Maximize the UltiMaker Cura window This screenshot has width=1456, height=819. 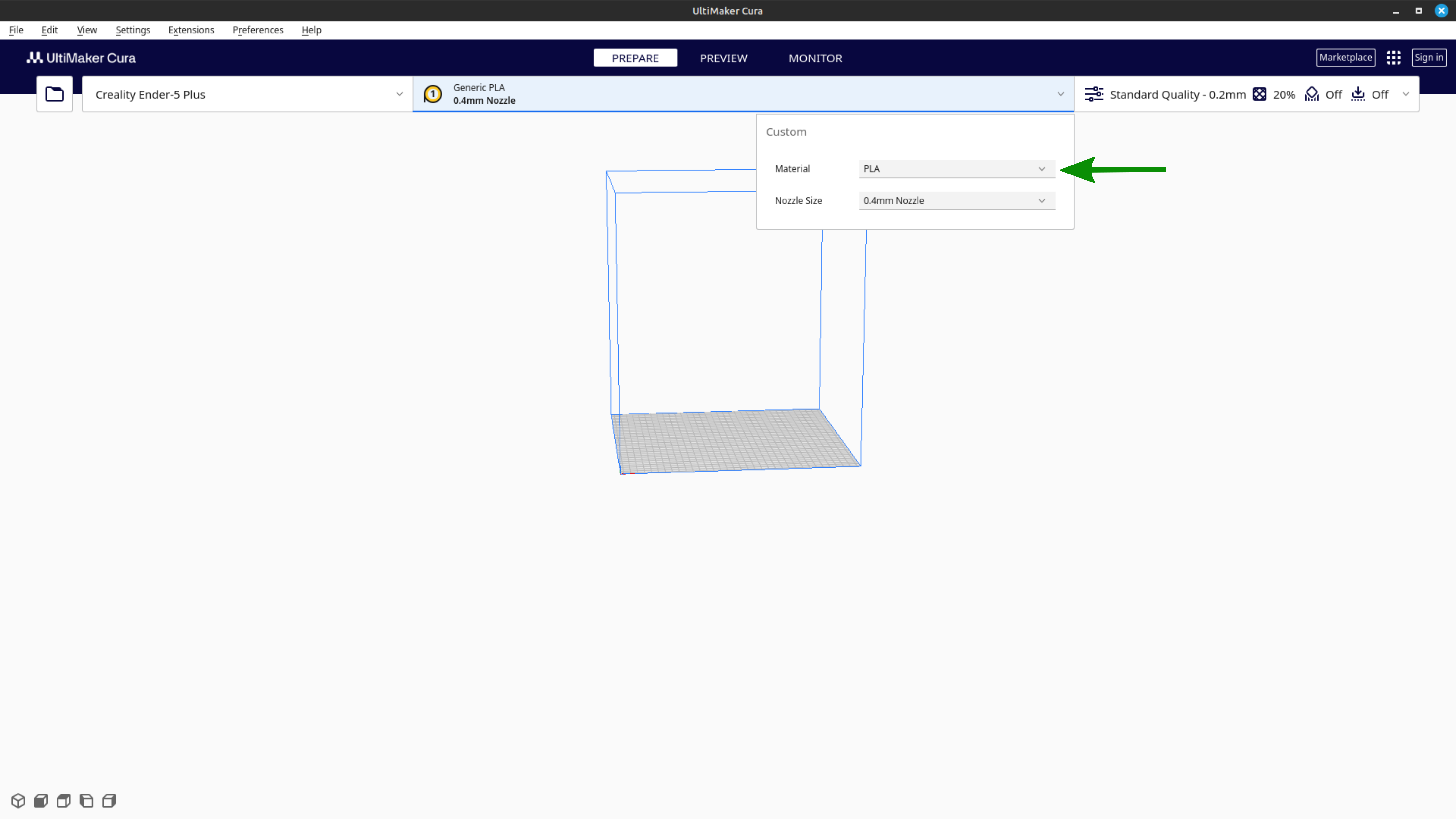[1418, 11]
